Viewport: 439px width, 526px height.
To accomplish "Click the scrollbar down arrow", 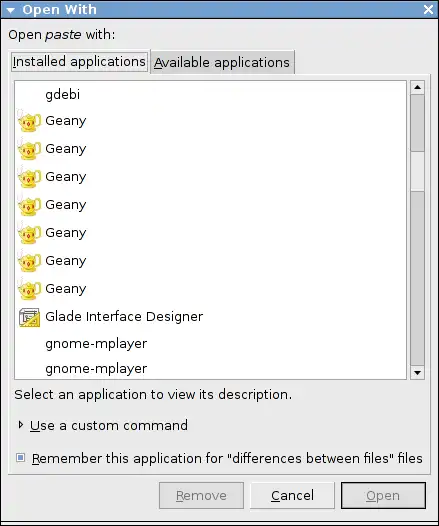I will pos(417,373).
